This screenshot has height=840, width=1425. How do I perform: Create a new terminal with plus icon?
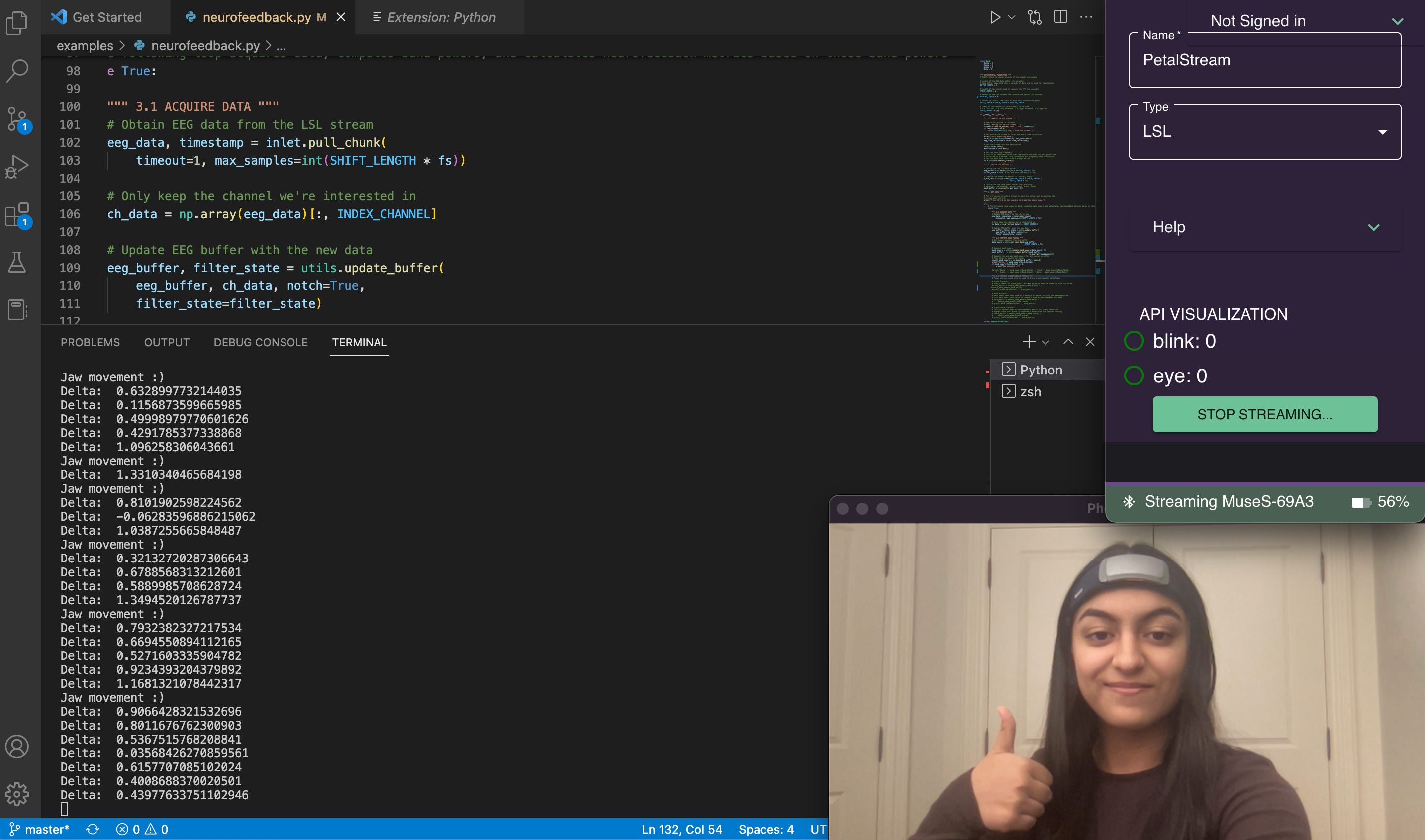click(x=1029, y=342)
